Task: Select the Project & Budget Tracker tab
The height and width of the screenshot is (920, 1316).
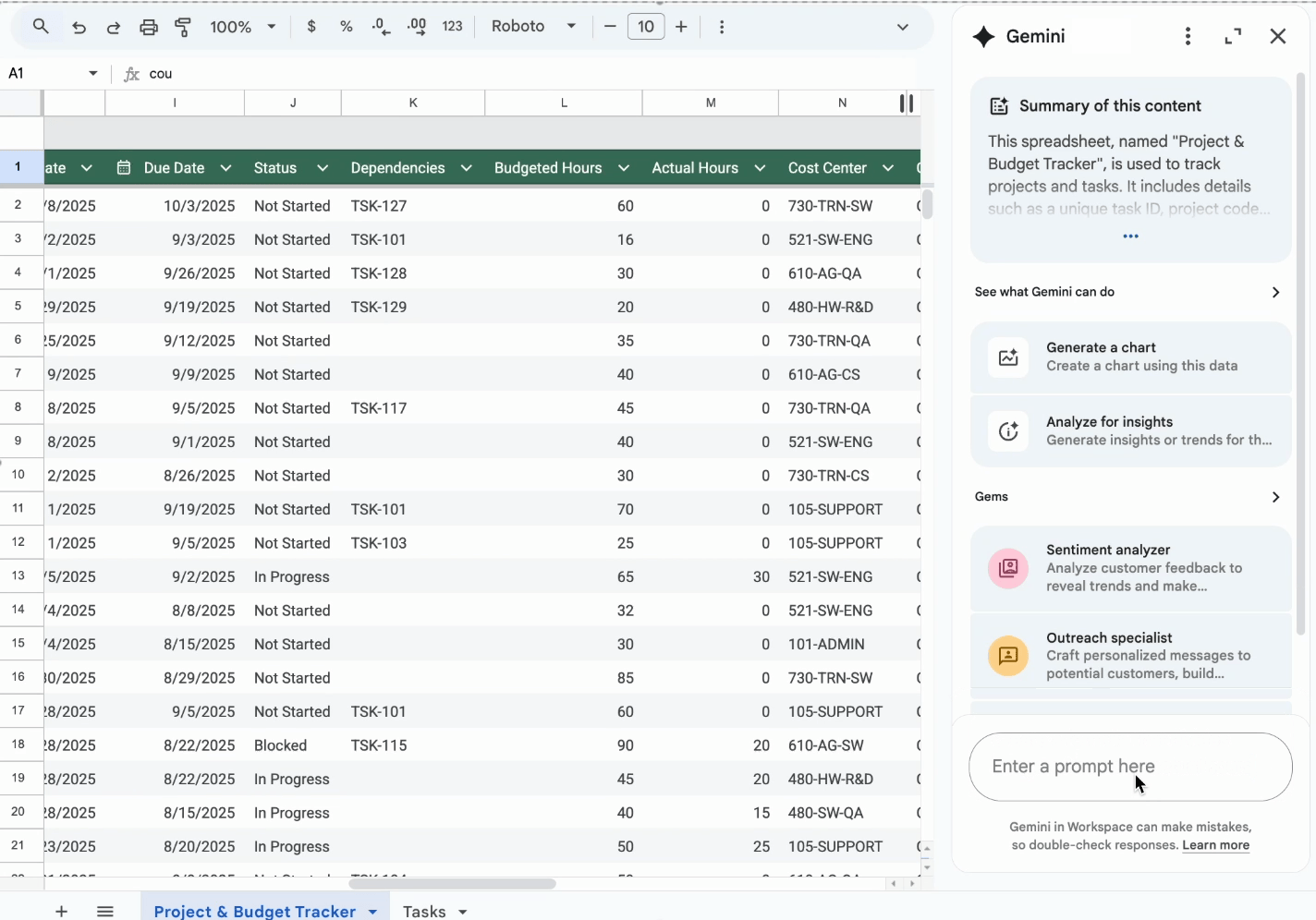Action: (256, 911)
